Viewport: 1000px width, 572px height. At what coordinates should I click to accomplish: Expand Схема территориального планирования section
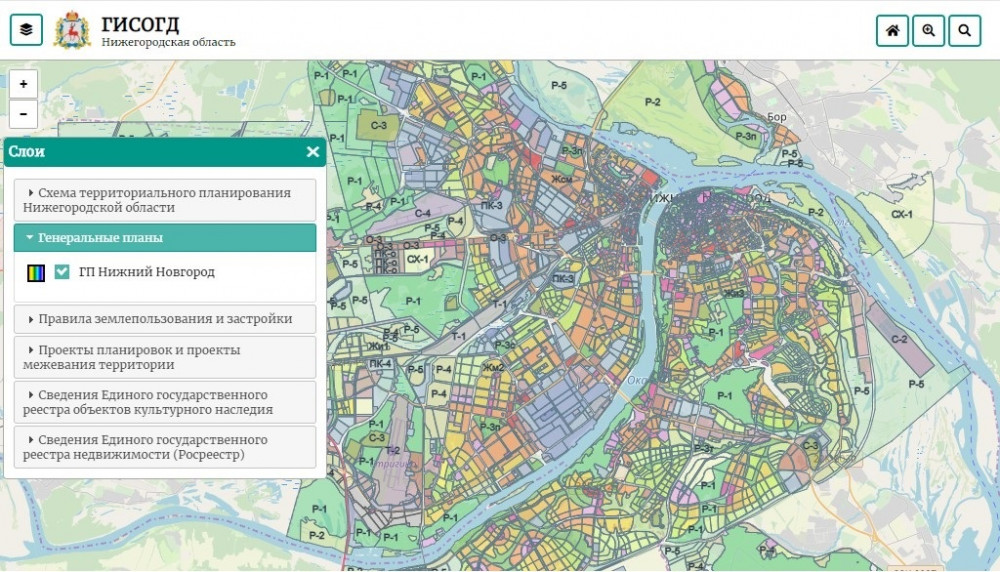pyautogui.click(x=165, y=200)
